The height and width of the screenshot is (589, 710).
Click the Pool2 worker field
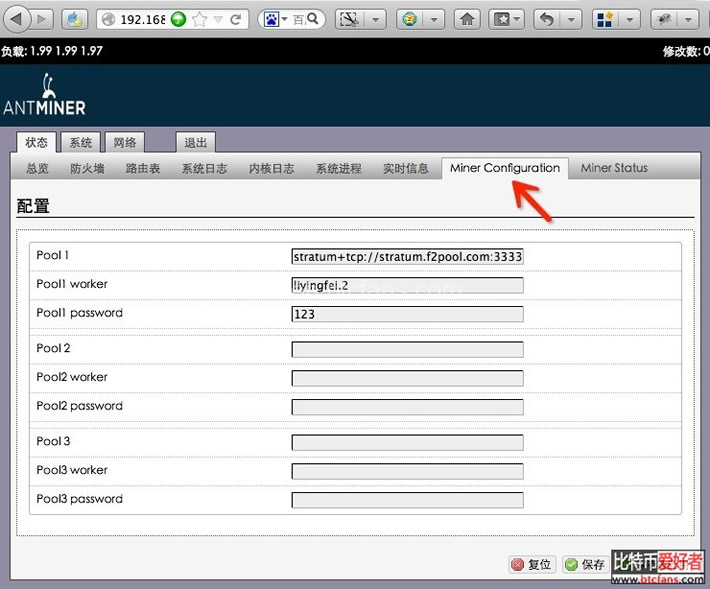tap(408, 378)
